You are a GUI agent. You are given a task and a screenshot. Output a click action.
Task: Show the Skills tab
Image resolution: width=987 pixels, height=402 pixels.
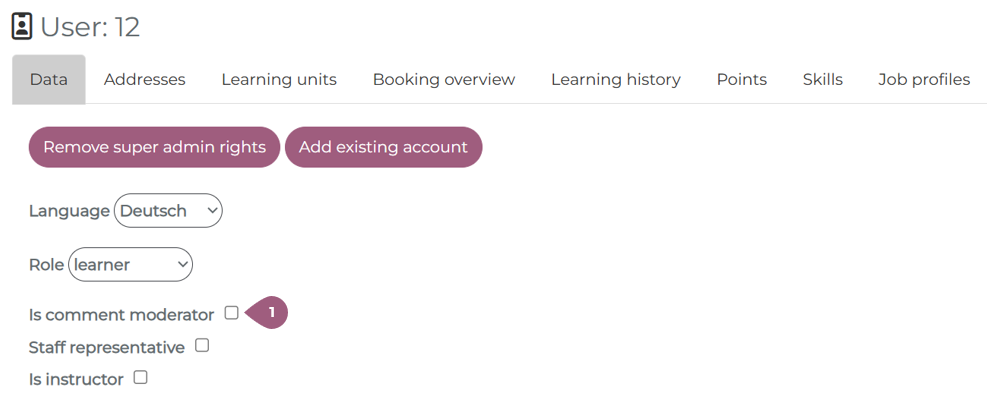pos(823,80)
